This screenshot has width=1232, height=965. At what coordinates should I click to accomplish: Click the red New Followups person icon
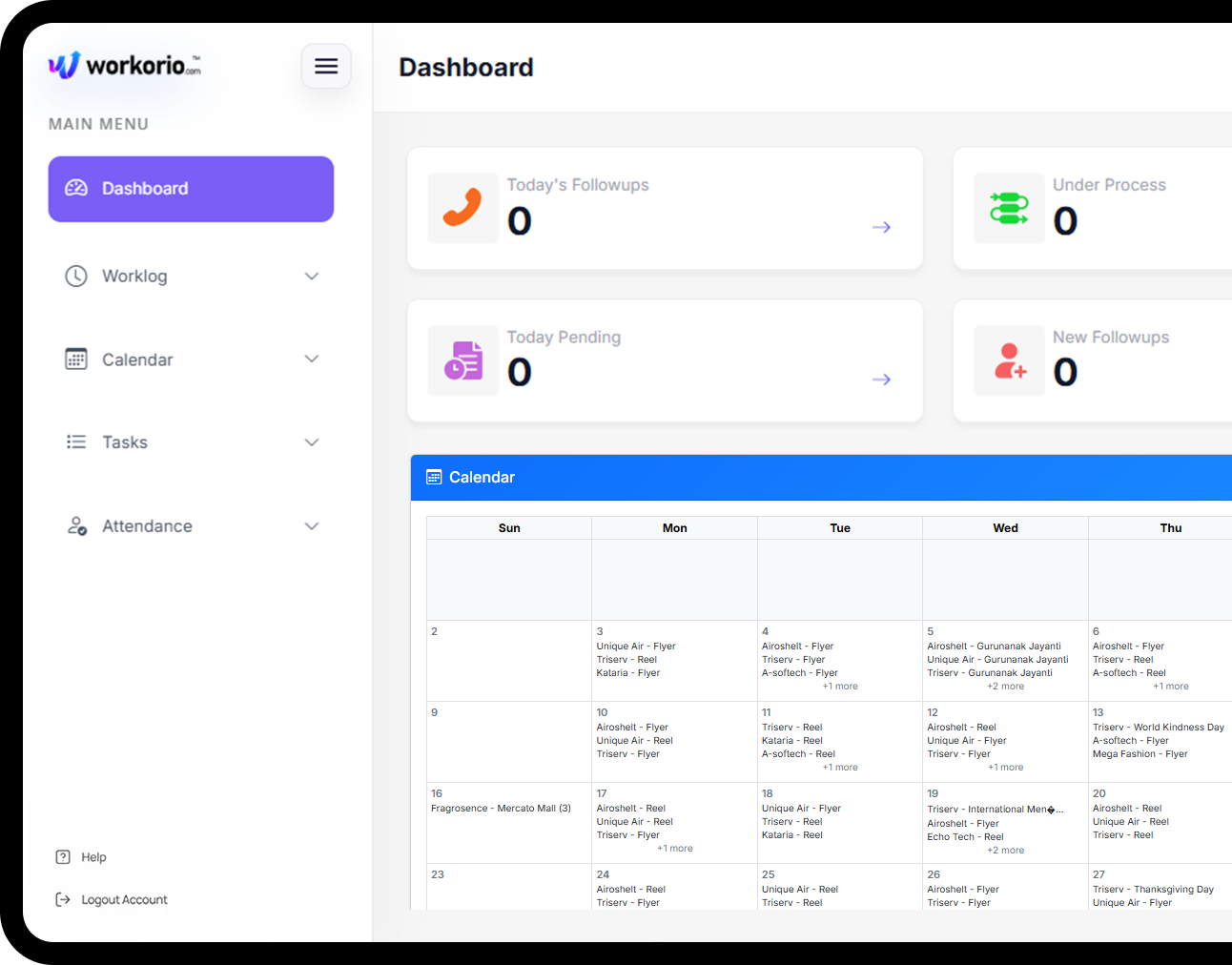click(x=1009, y=360)
